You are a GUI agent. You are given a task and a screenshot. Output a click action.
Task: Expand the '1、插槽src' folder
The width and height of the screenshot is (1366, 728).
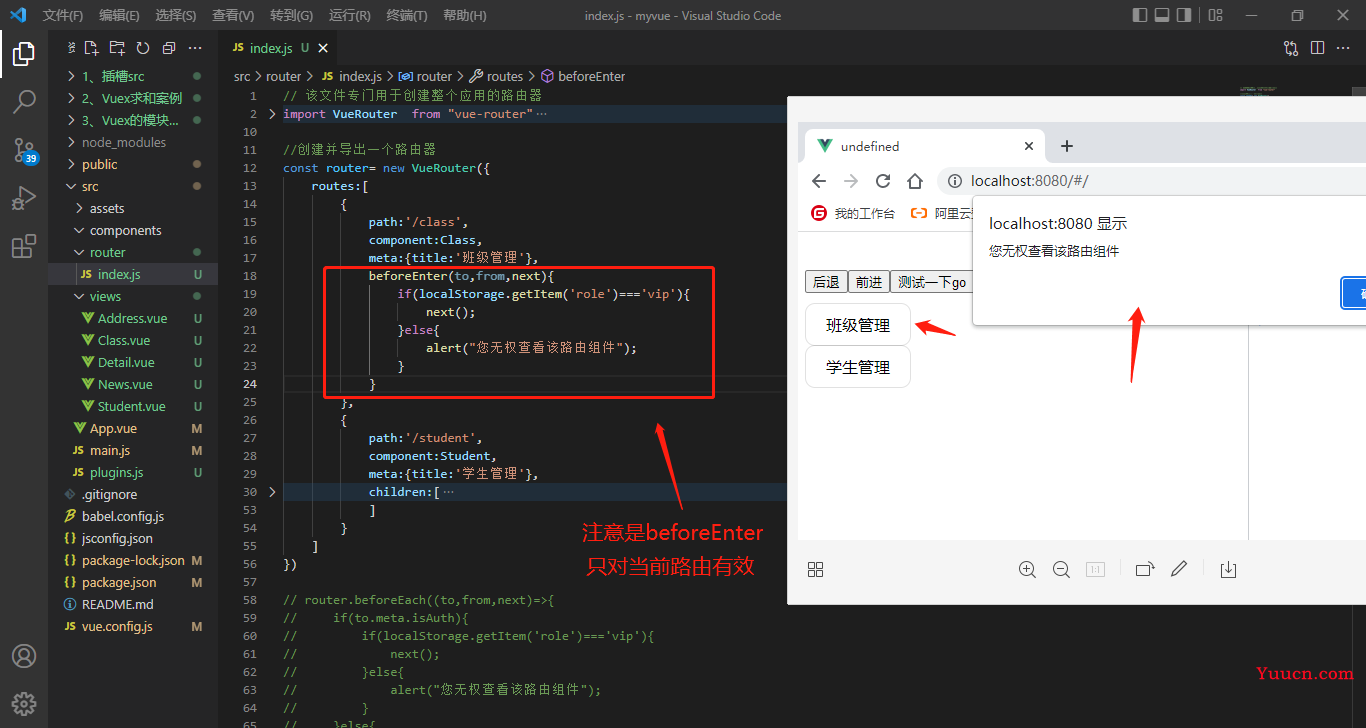pyautogui.click(x=133, y=76)
